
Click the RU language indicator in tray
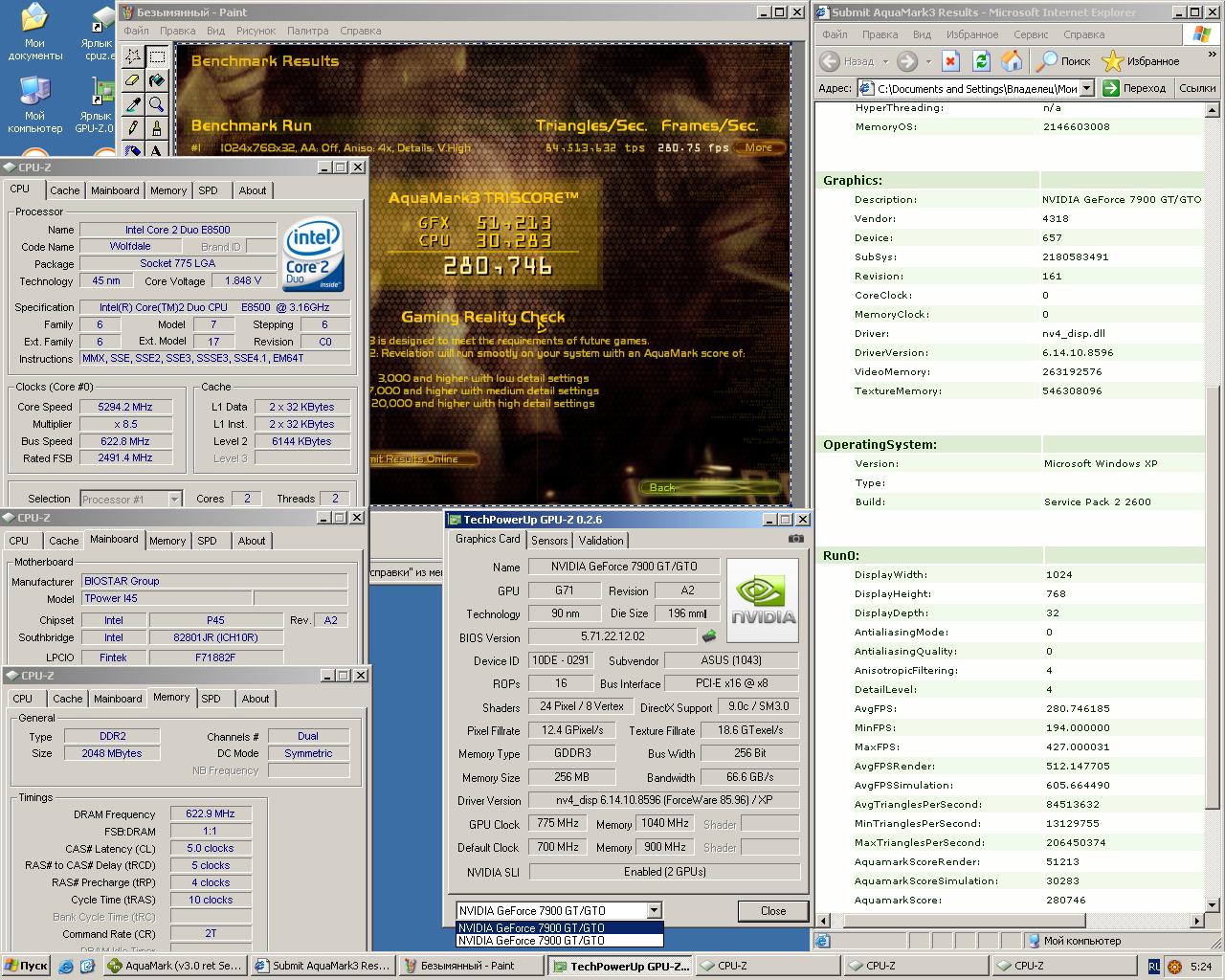coord(1154,967)
